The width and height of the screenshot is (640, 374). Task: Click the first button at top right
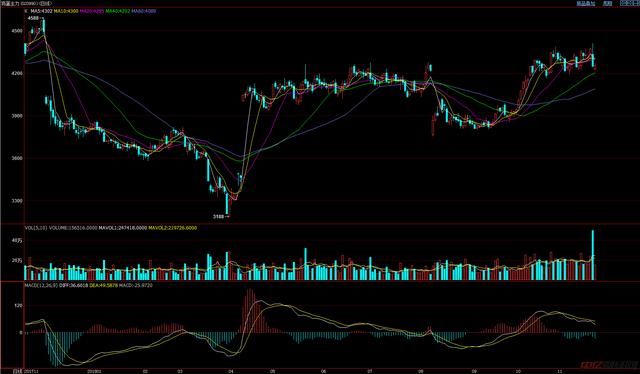pos(586,3)
